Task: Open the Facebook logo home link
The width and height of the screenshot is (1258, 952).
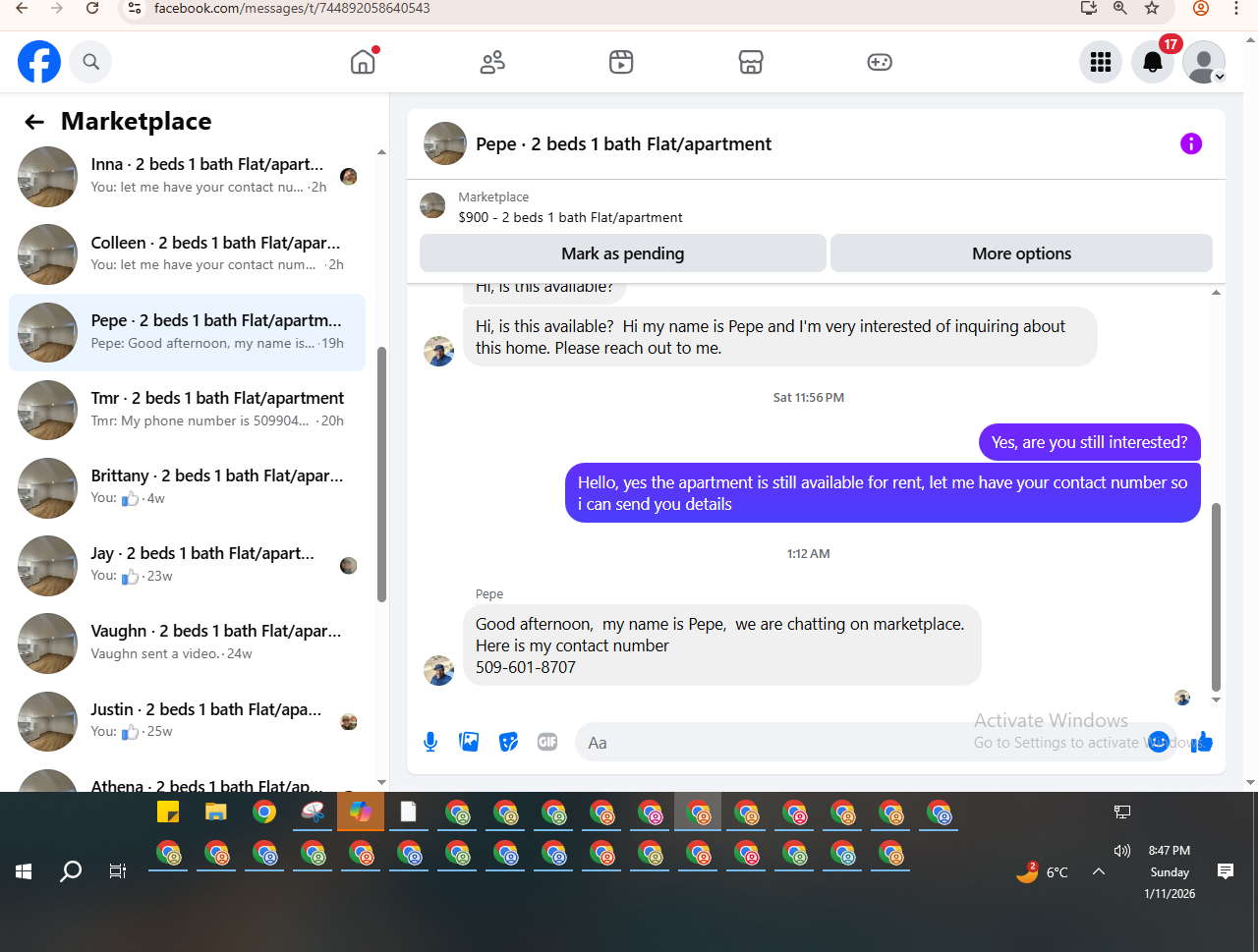Action: point(39,62)
